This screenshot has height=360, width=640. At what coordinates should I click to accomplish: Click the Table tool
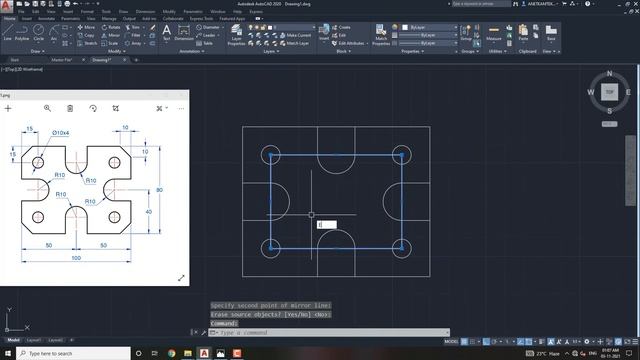(x=204, y=43)
